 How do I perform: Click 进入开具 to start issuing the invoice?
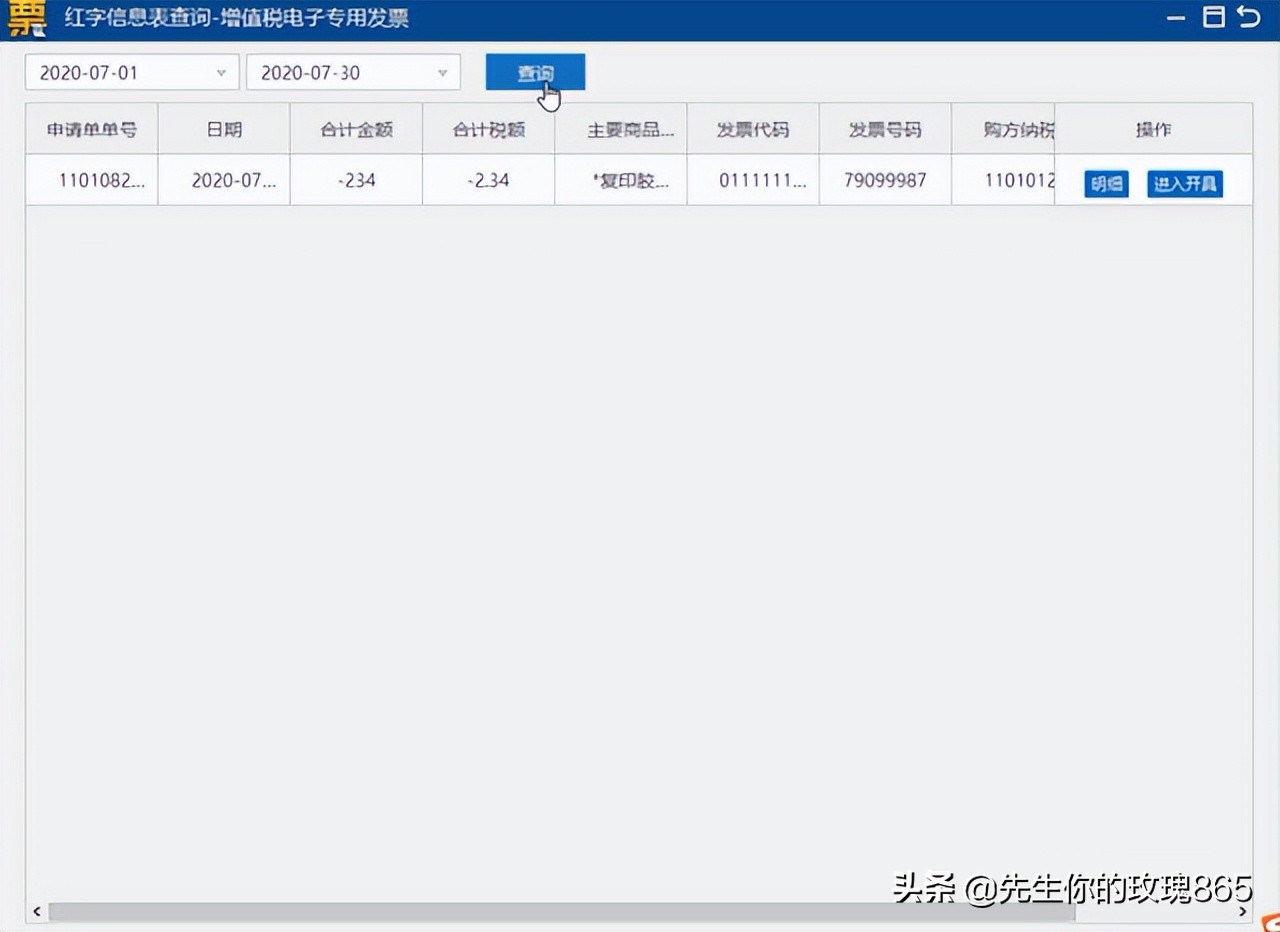pyautogui.click(x=1185, y=184)
